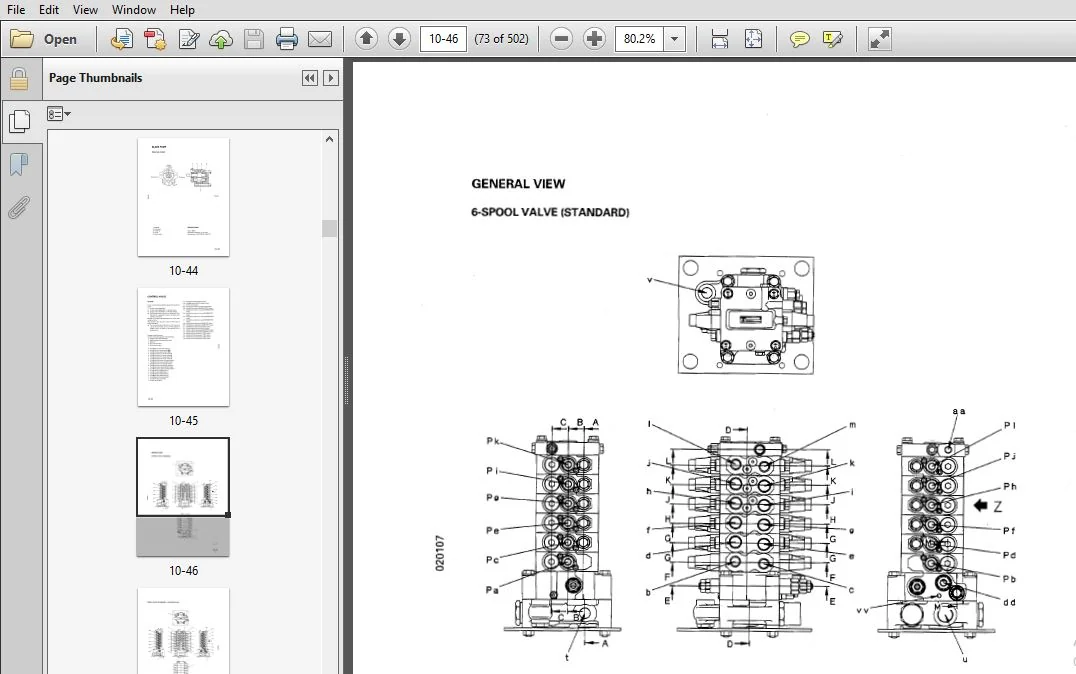Collapse the thumbnails panel with double arrow
This screenshot has height=674, width=1076.
click(x=310, y=78)
